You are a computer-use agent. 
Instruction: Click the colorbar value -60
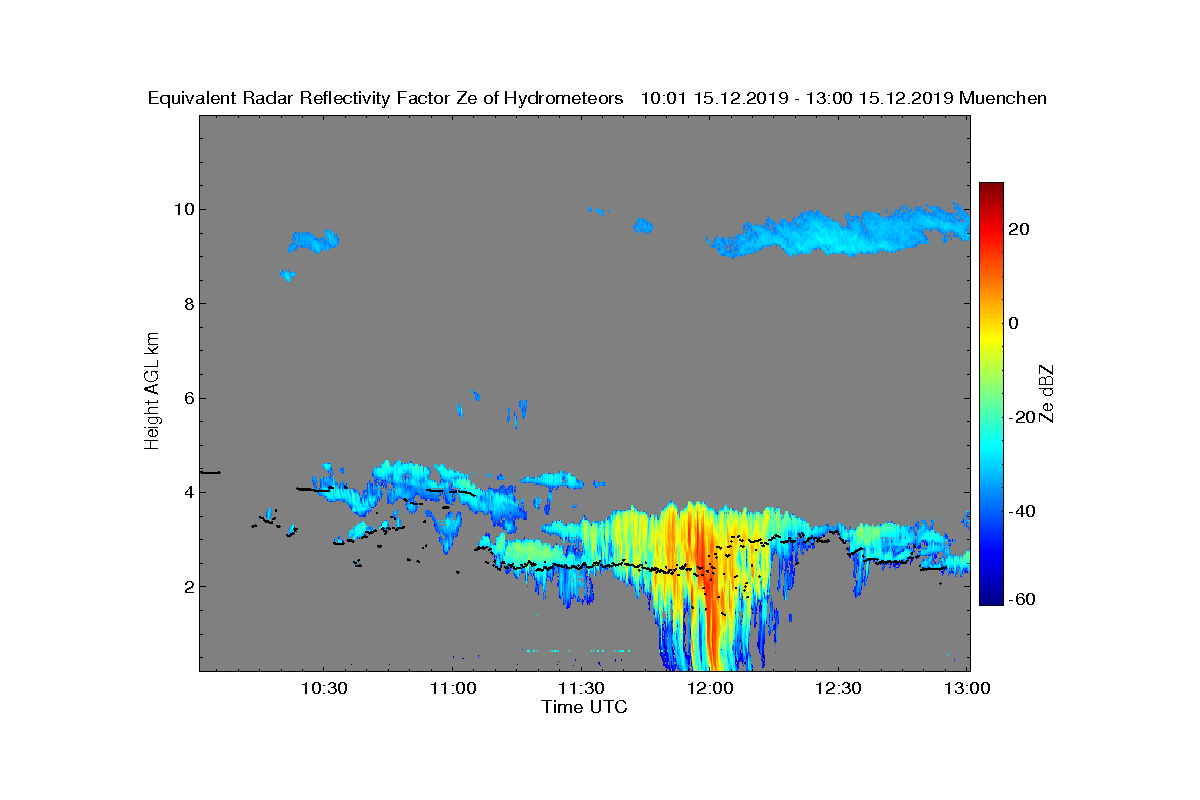click(1020, 600)
